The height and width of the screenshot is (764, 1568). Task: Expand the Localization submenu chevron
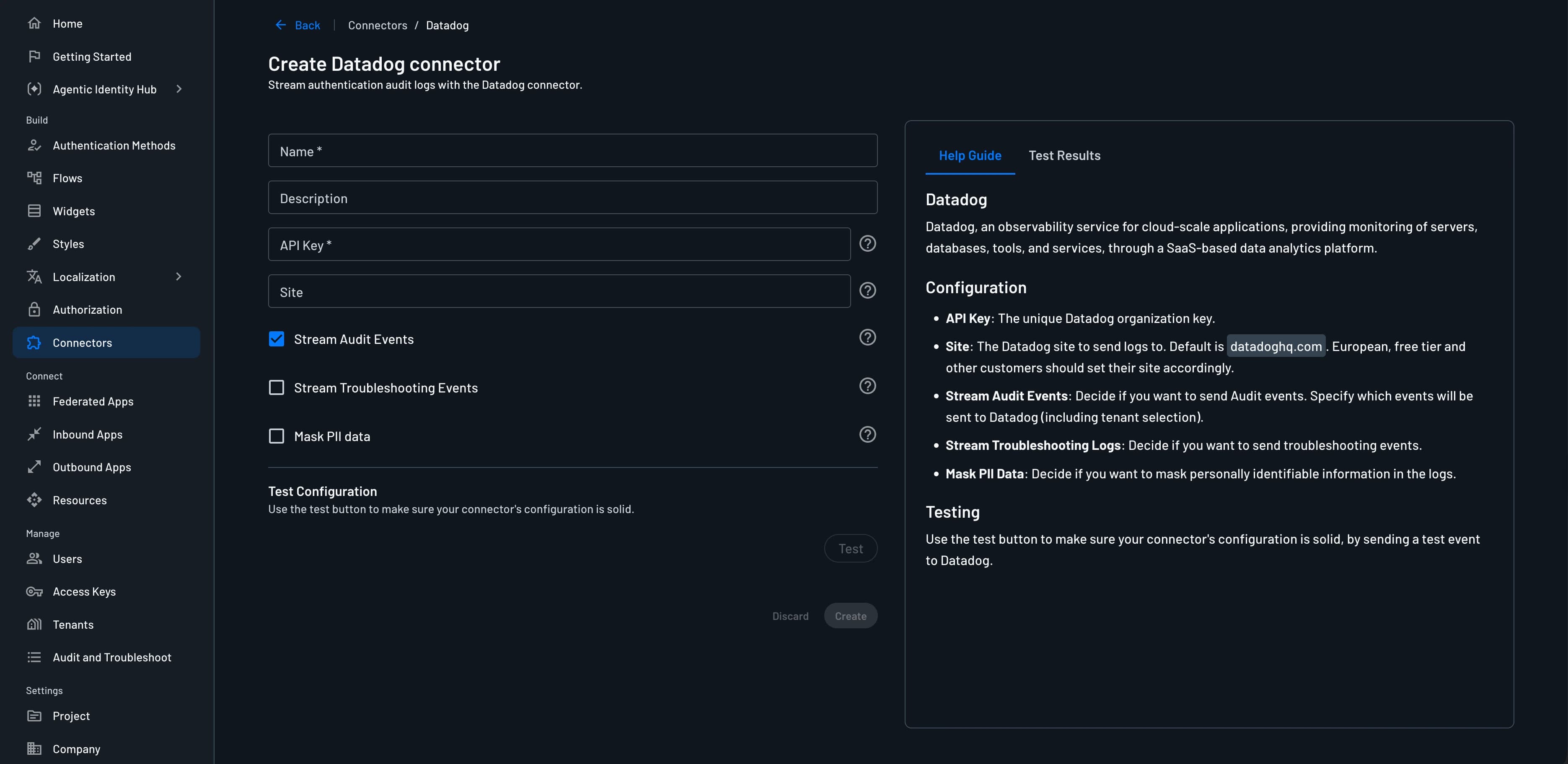tap(179, 276)
